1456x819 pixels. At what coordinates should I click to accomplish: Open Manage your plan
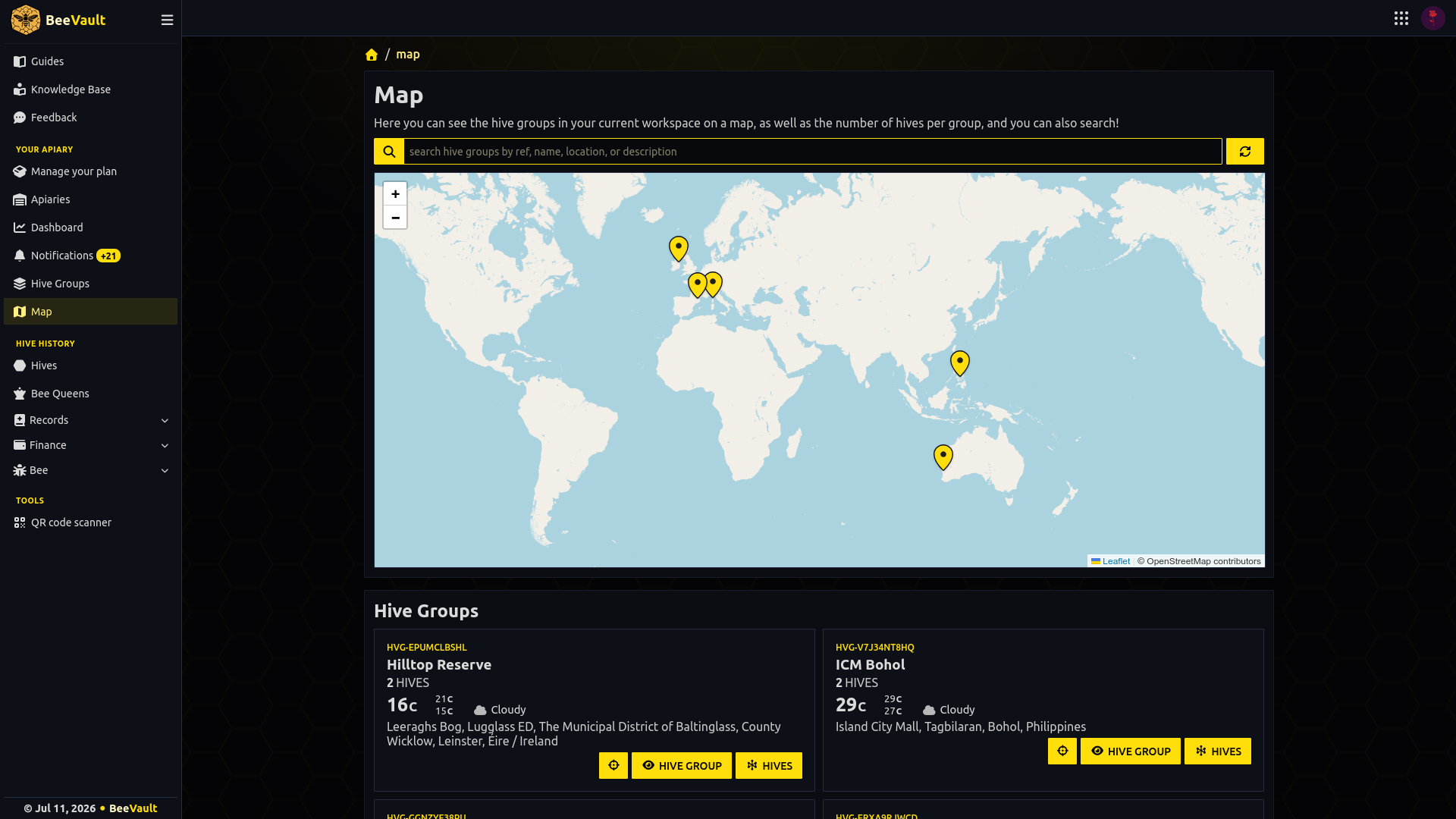[x=90, y=171]
